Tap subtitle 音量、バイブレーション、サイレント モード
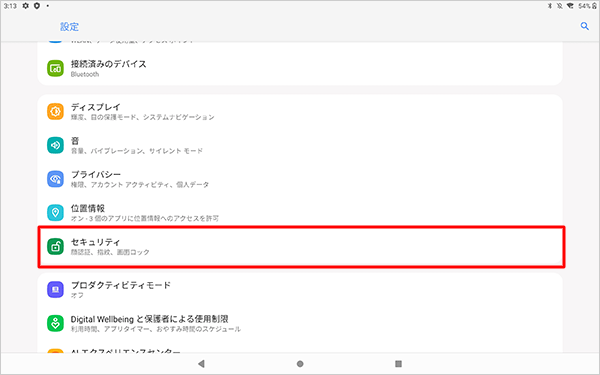 137,151
